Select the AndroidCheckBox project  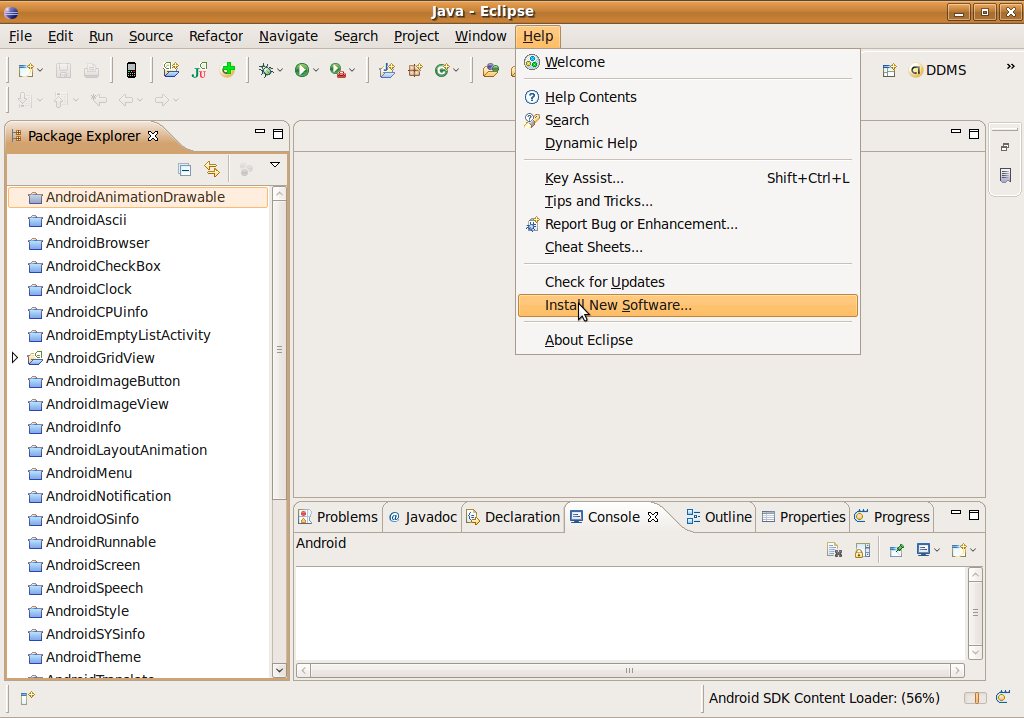[x=103, y=266]
